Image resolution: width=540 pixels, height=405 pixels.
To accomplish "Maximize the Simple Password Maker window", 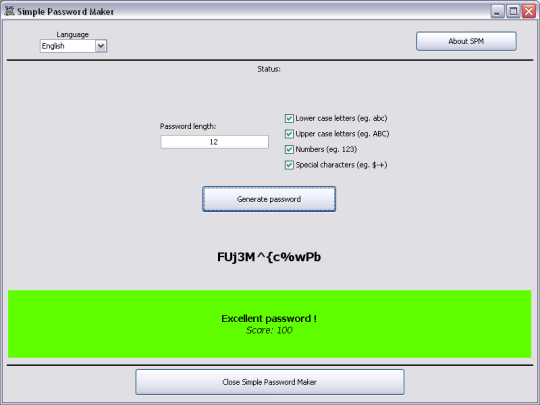I will click(x=513, y=11).
